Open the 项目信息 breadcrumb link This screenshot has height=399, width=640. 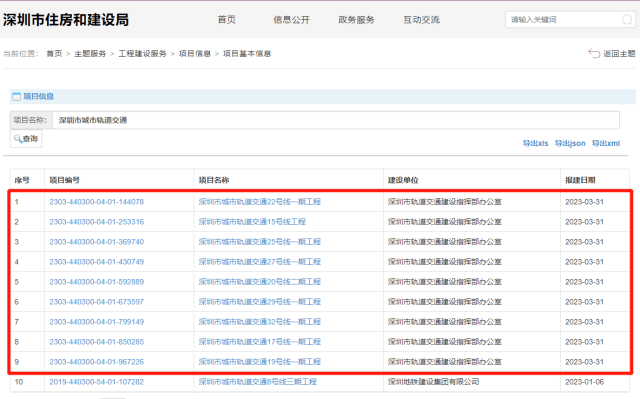tap(195, 54)
